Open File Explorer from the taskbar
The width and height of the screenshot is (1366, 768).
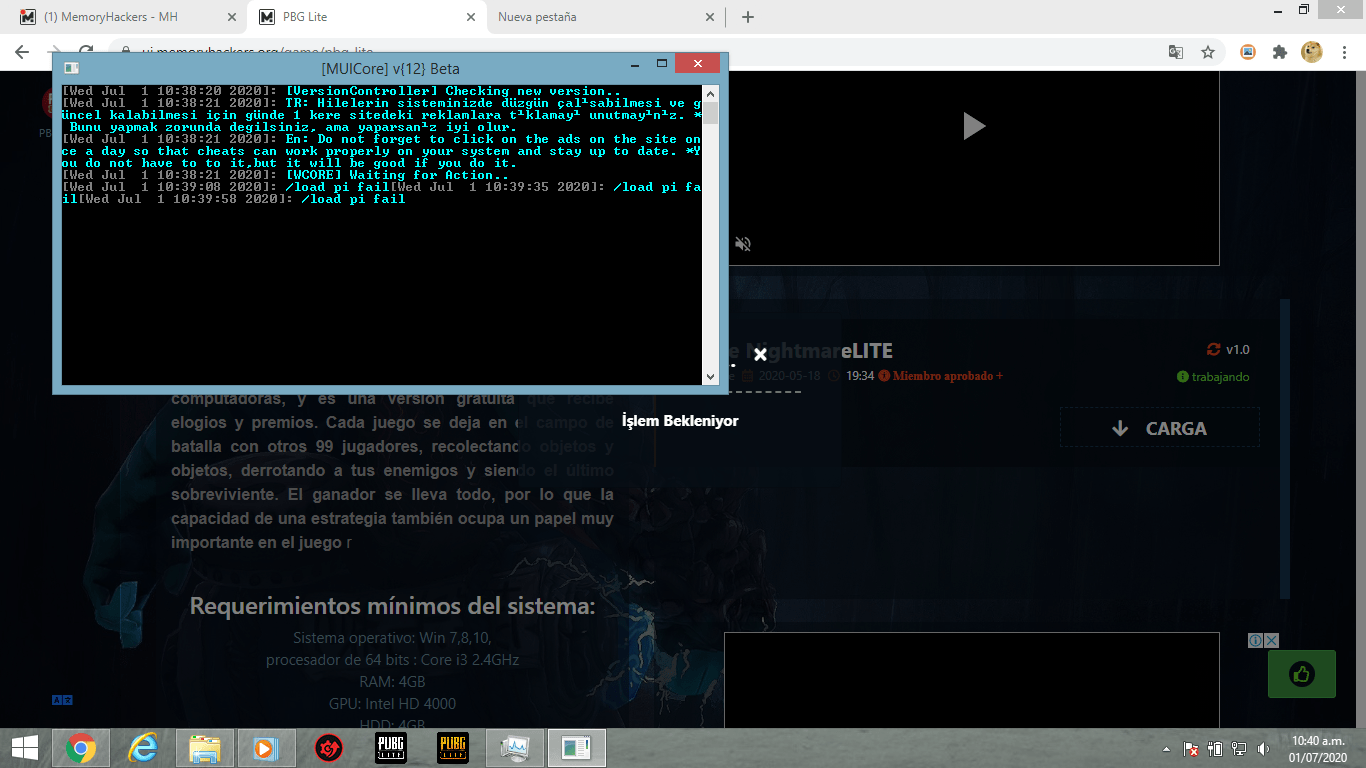(x=205, y=748)
